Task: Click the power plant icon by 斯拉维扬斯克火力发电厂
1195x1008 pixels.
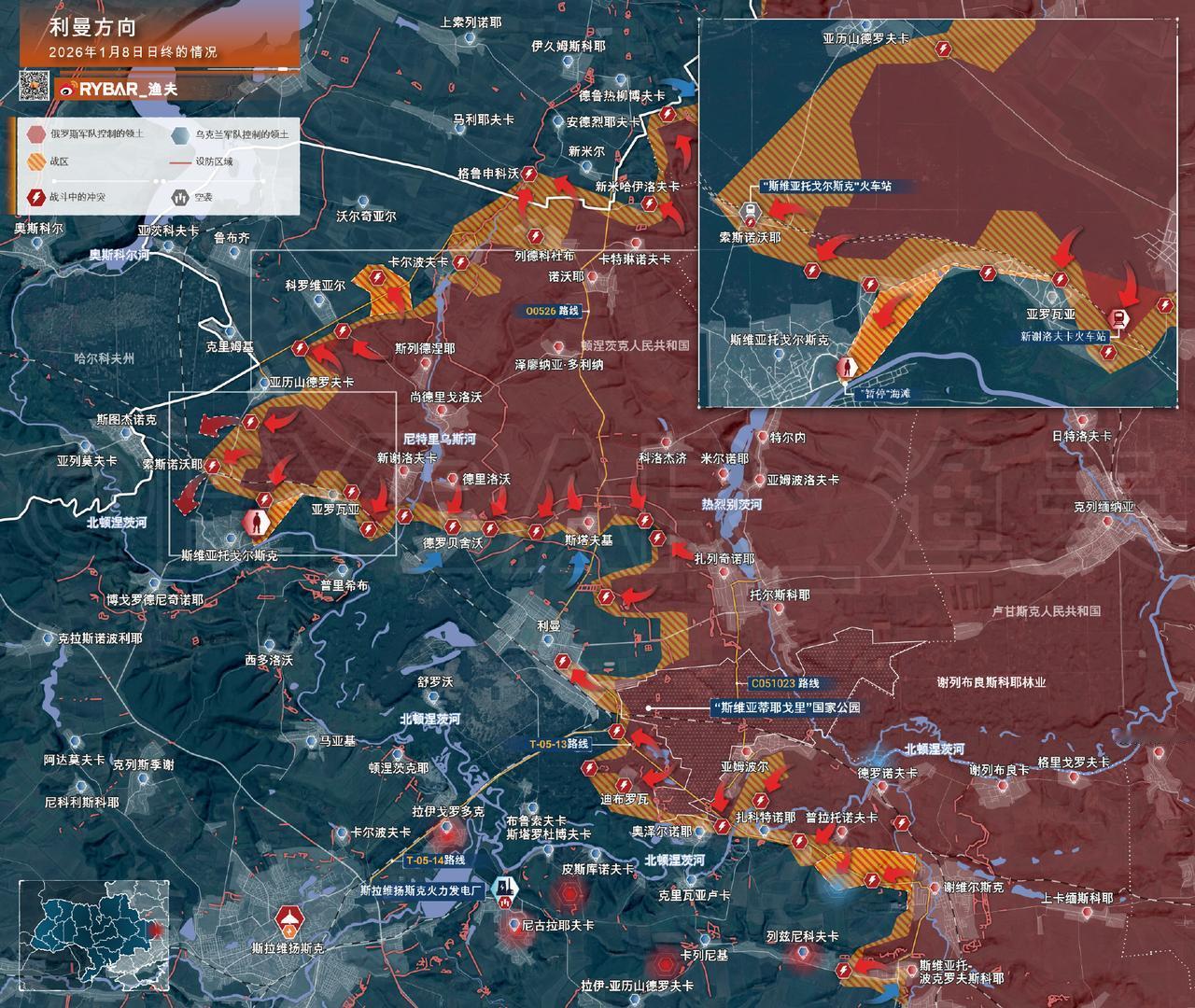Action: tap(506, 889)
